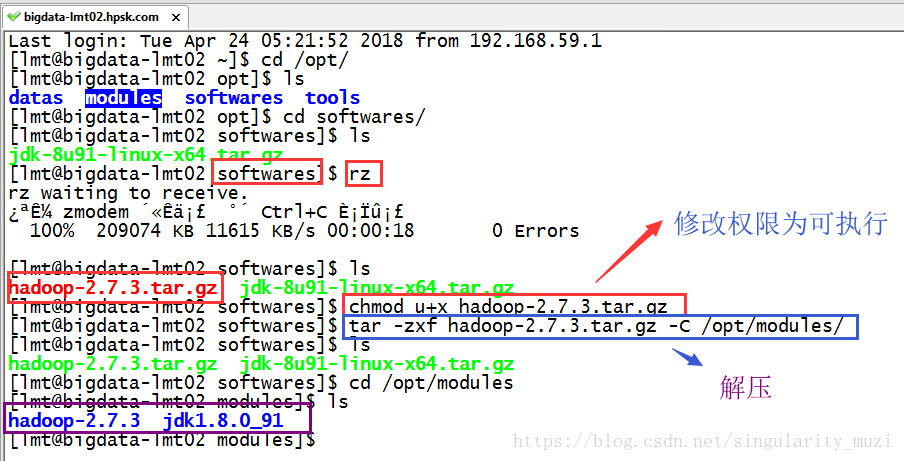904x461 pixels.
Task: Click the highlighted 'modules' directory name
Action: [x=123, y=98]
